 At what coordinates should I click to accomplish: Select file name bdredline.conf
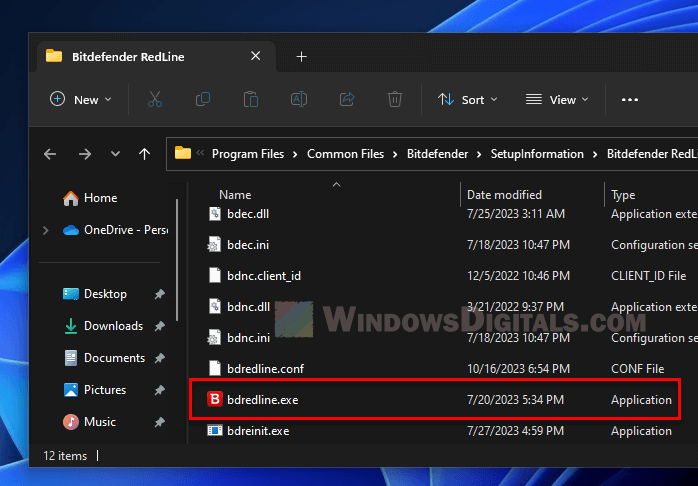(265, 369)
